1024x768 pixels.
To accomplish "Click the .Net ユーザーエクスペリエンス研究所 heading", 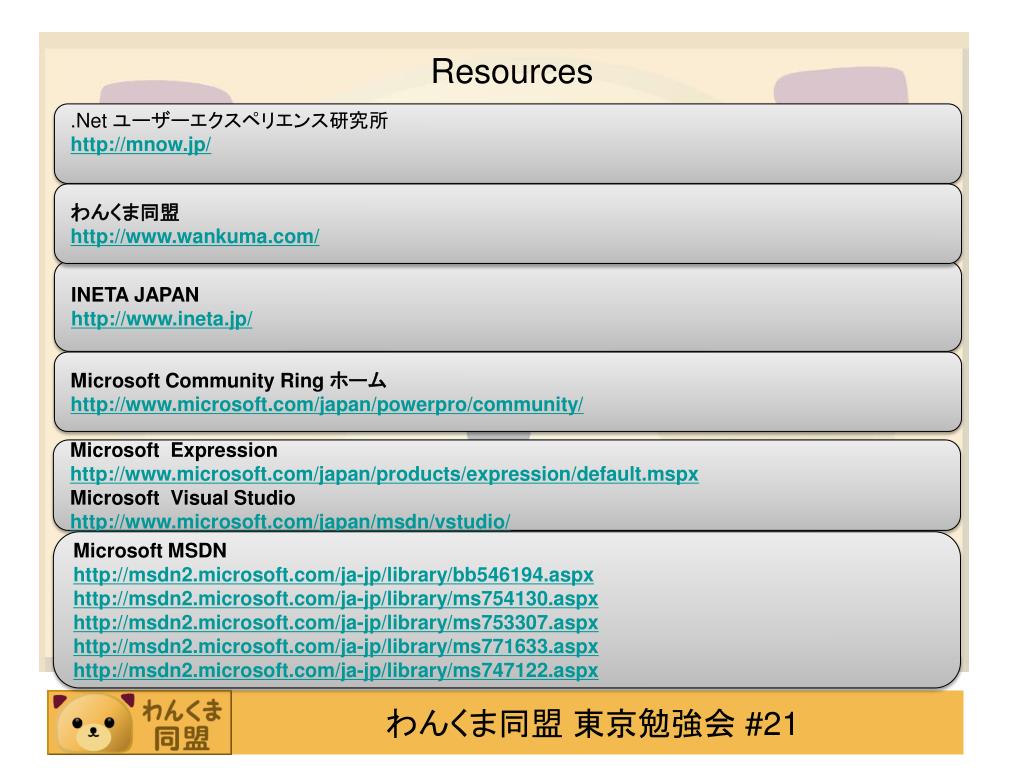I will click(x=229, y=121).
